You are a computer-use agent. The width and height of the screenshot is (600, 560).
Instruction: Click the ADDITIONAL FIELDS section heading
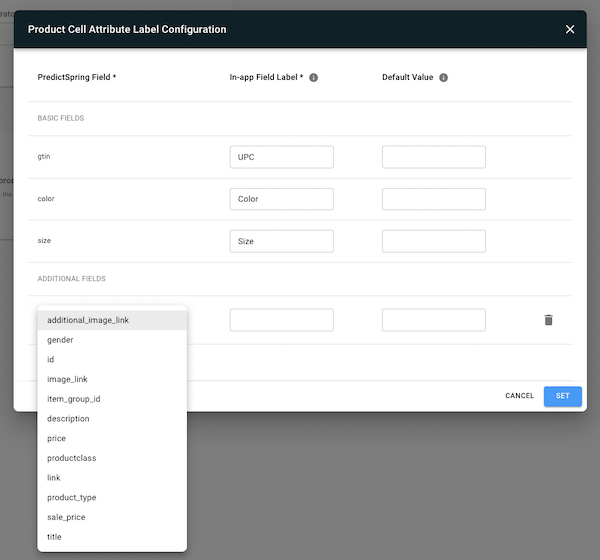point(72,279)
